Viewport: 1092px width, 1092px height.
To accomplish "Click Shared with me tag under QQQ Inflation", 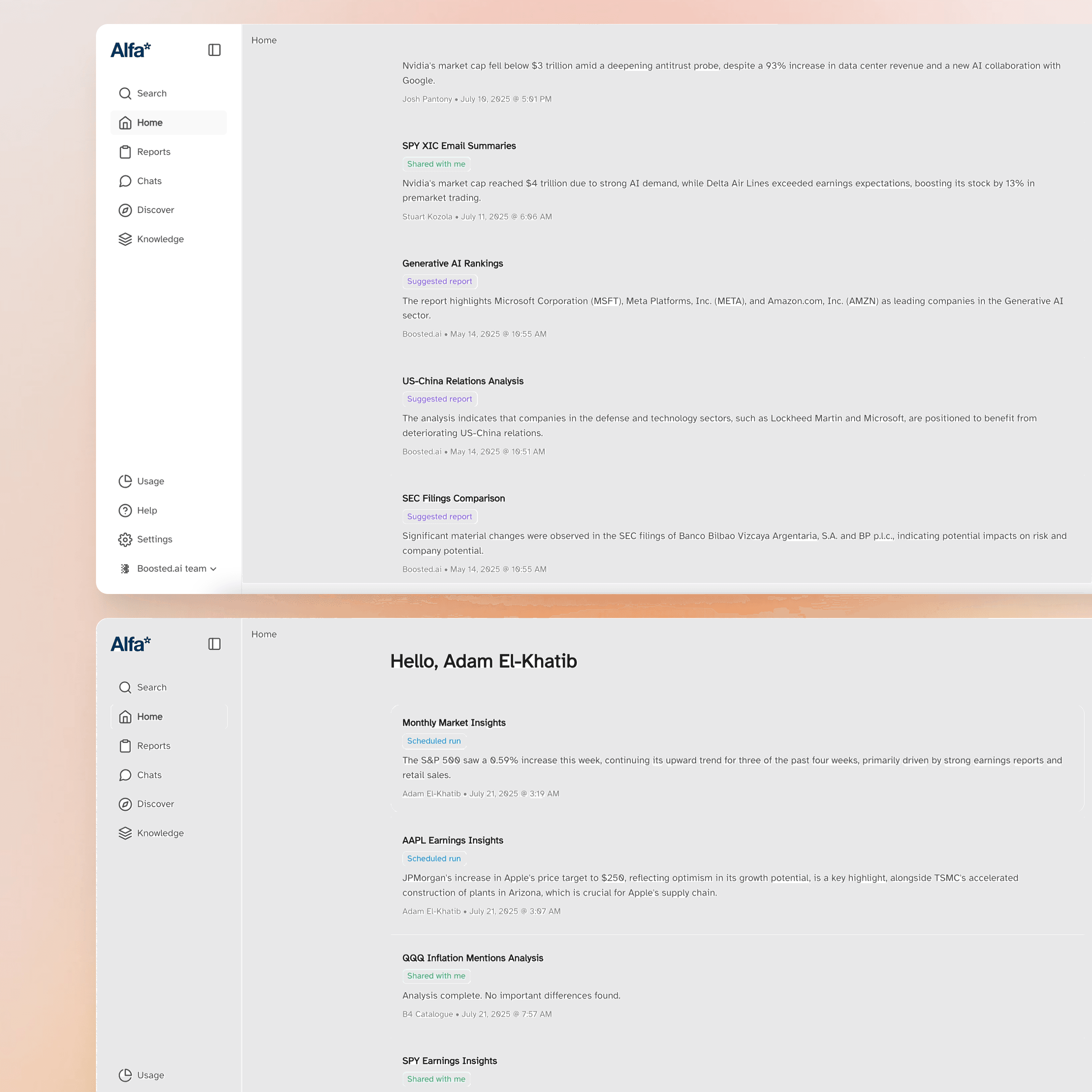I will pyautogui.click(x=436, y=976).
